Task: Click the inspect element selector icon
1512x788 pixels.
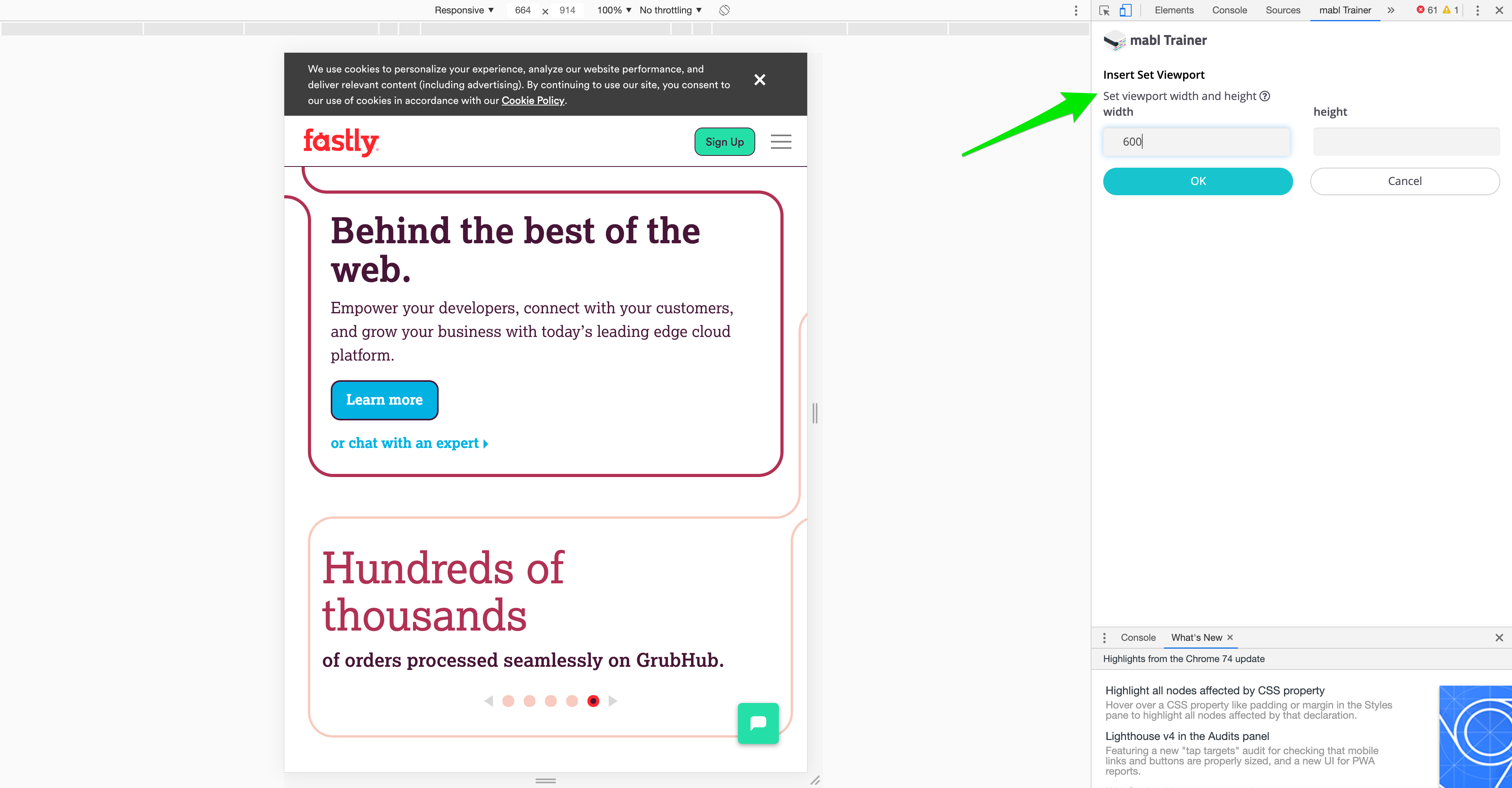Action: [1104, 10]
